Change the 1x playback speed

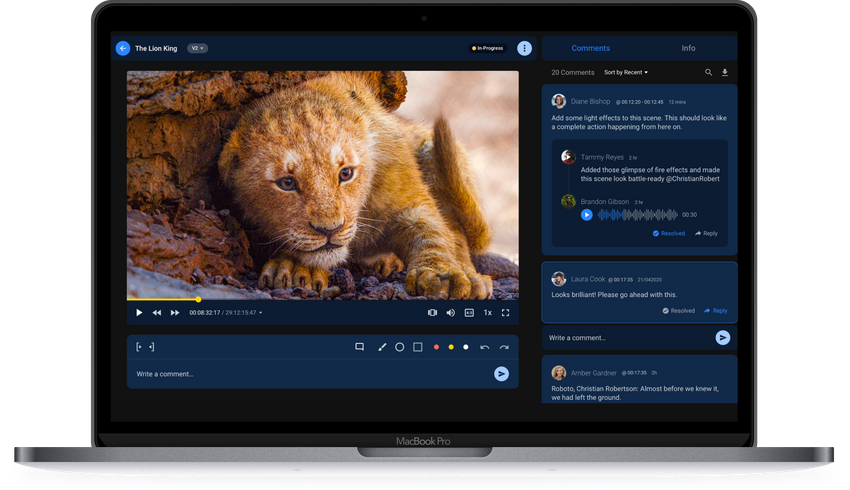click(487, 313)
